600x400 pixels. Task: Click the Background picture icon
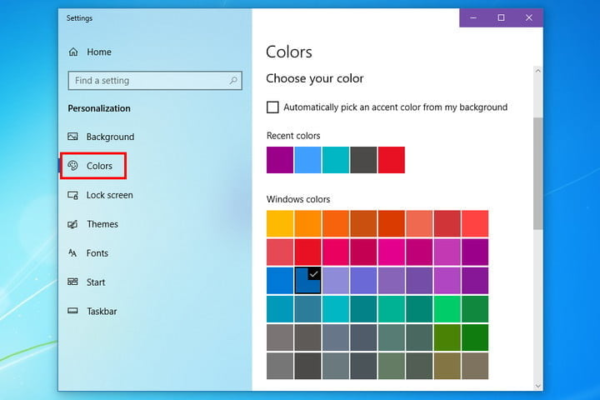(73, 137)
